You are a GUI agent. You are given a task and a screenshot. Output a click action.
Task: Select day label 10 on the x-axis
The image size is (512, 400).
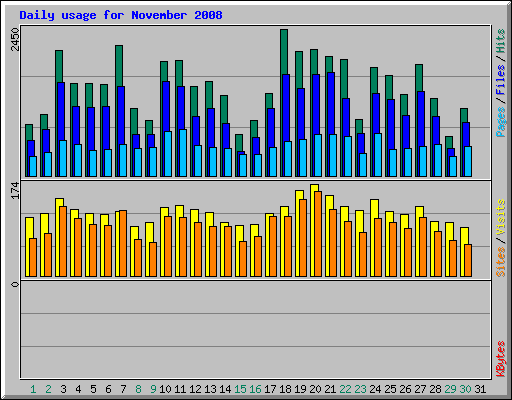[x=165, y=389]
